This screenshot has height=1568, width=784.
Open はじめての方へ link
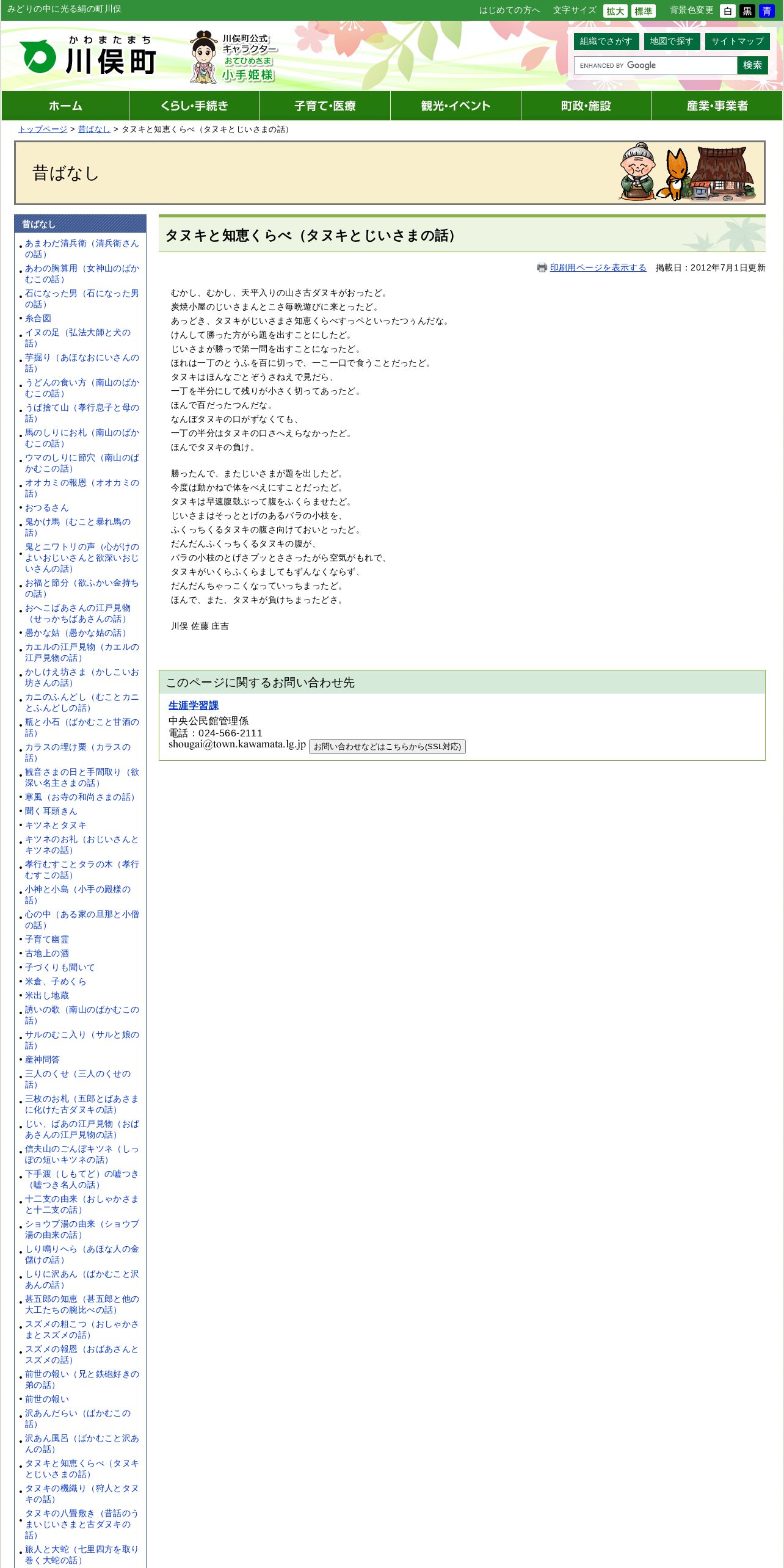[509, 10]
